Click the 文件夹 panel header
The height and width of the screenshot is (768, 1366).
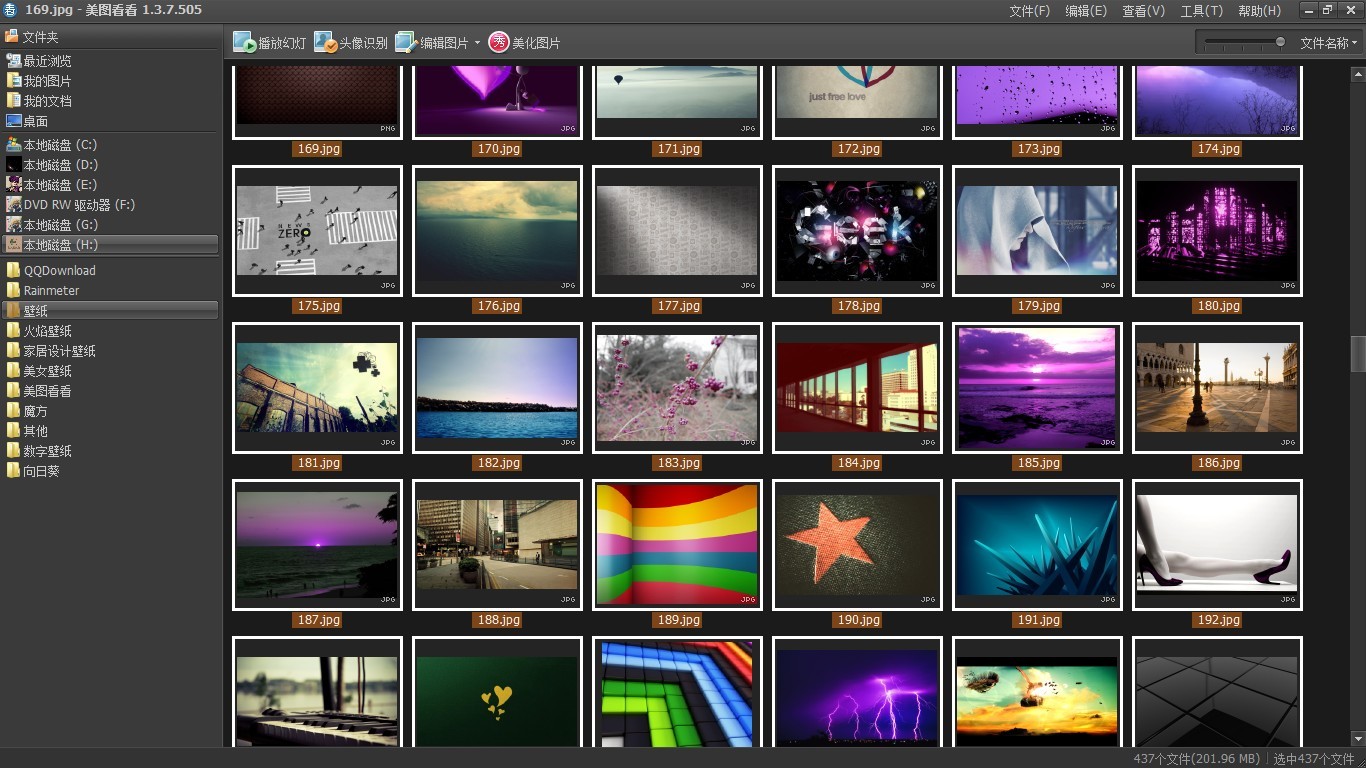[110, 37]
